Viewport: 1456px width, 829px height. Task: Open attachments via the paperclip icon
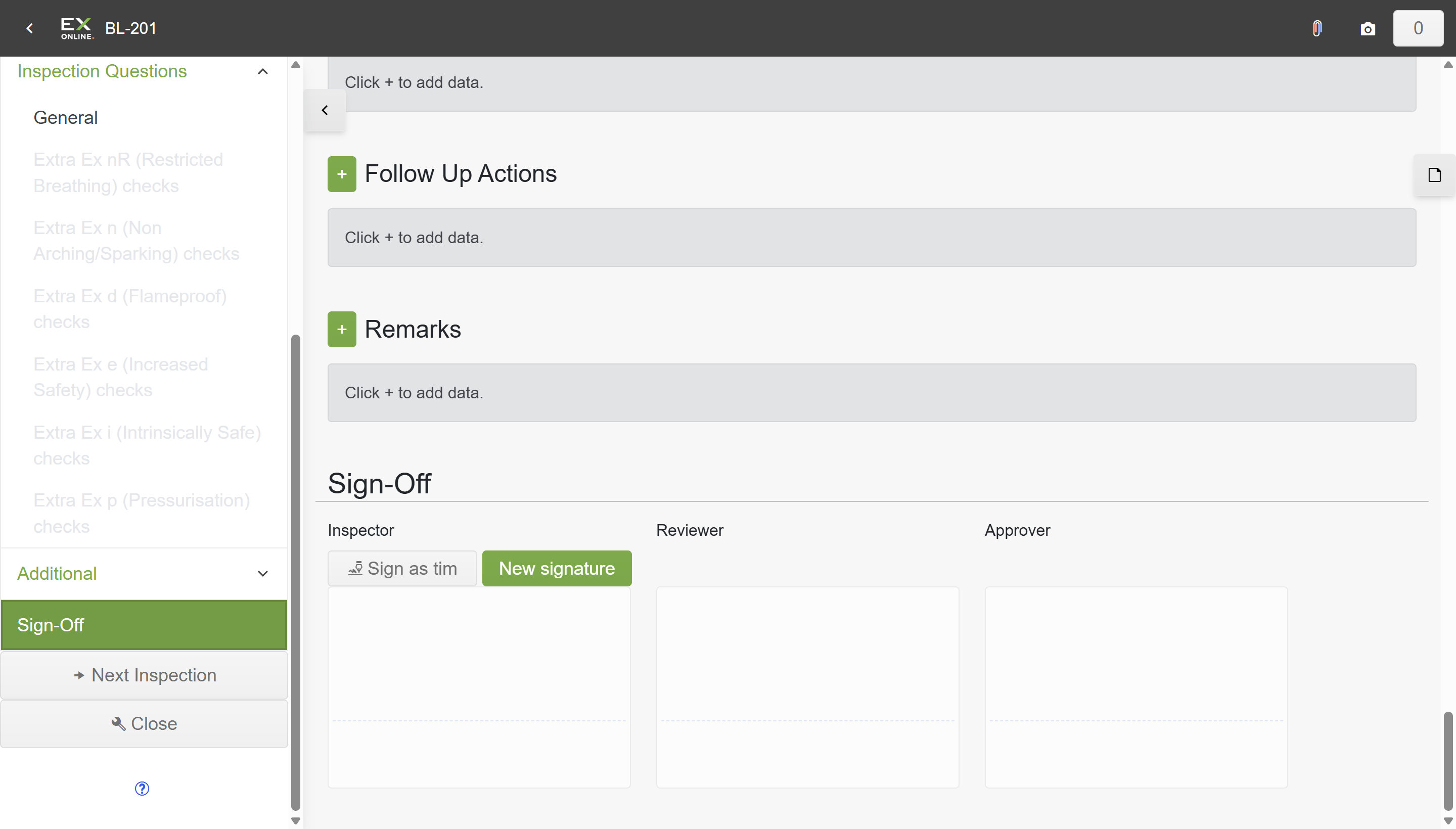1317,28
